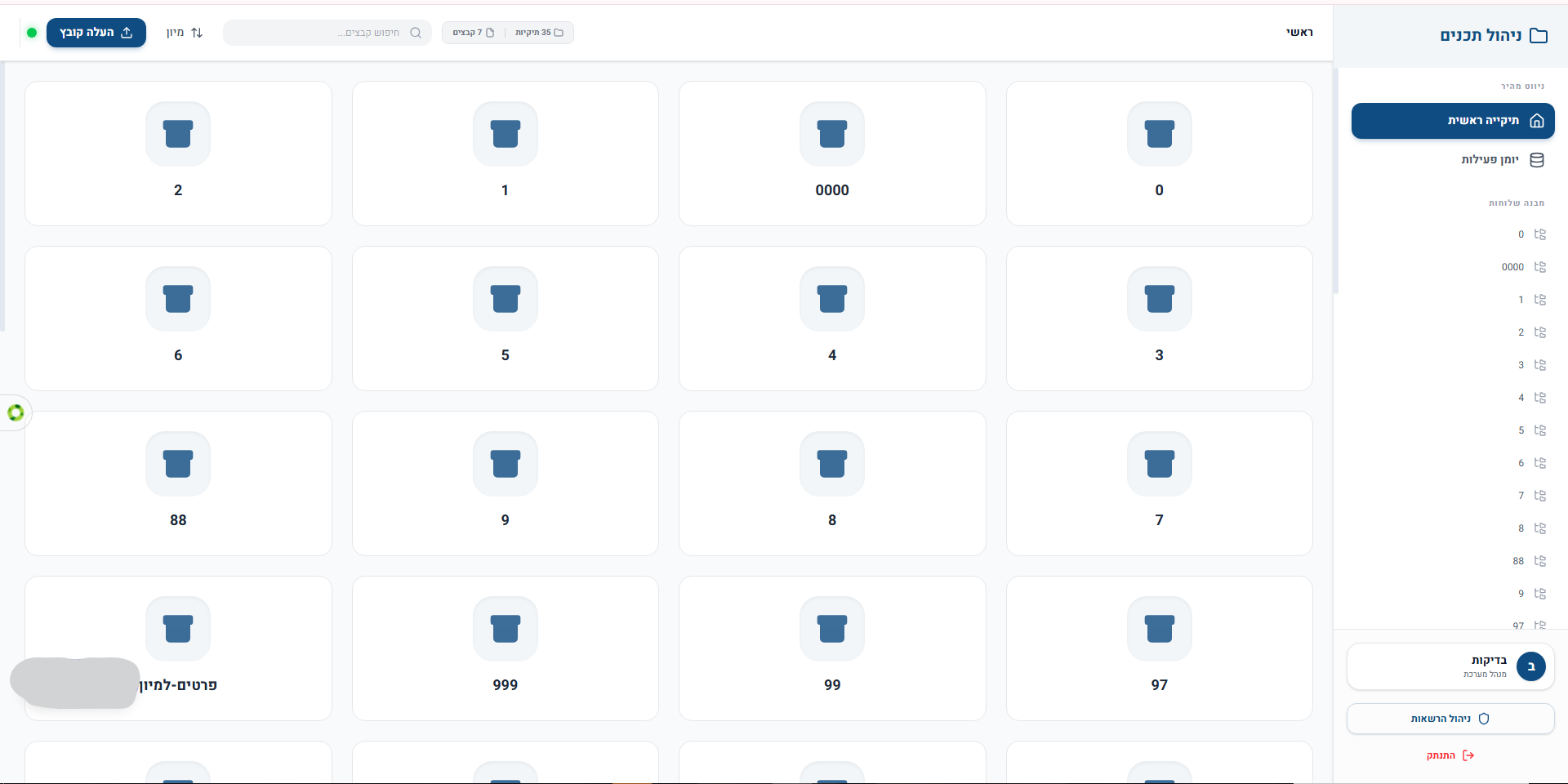Viewport: 1568px width, 784px height.
Task: Expand branch 0000 in extensions tree
Action: [x=1539, y=267]
